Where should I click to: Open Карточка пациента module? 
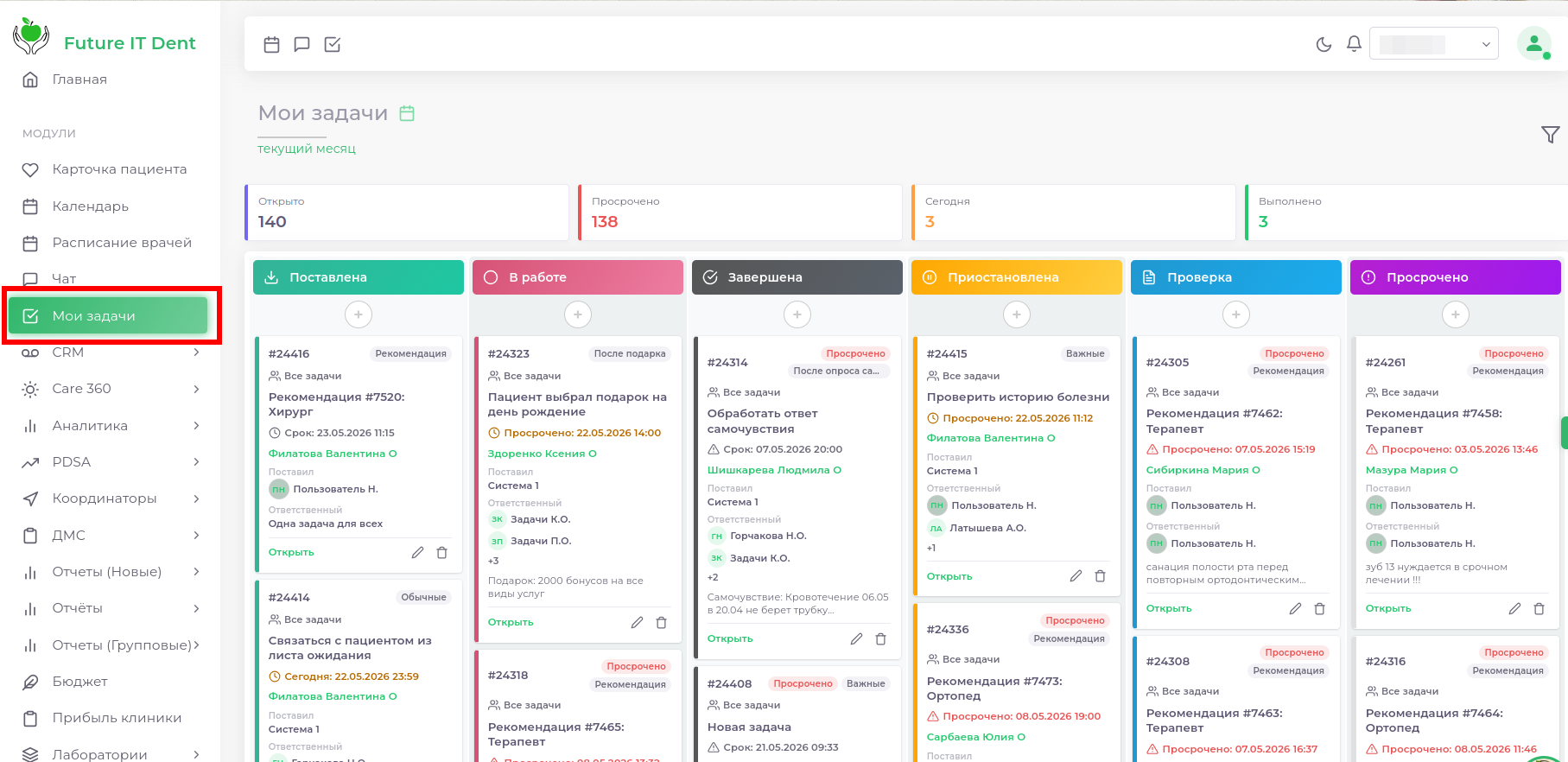point(105,169)
